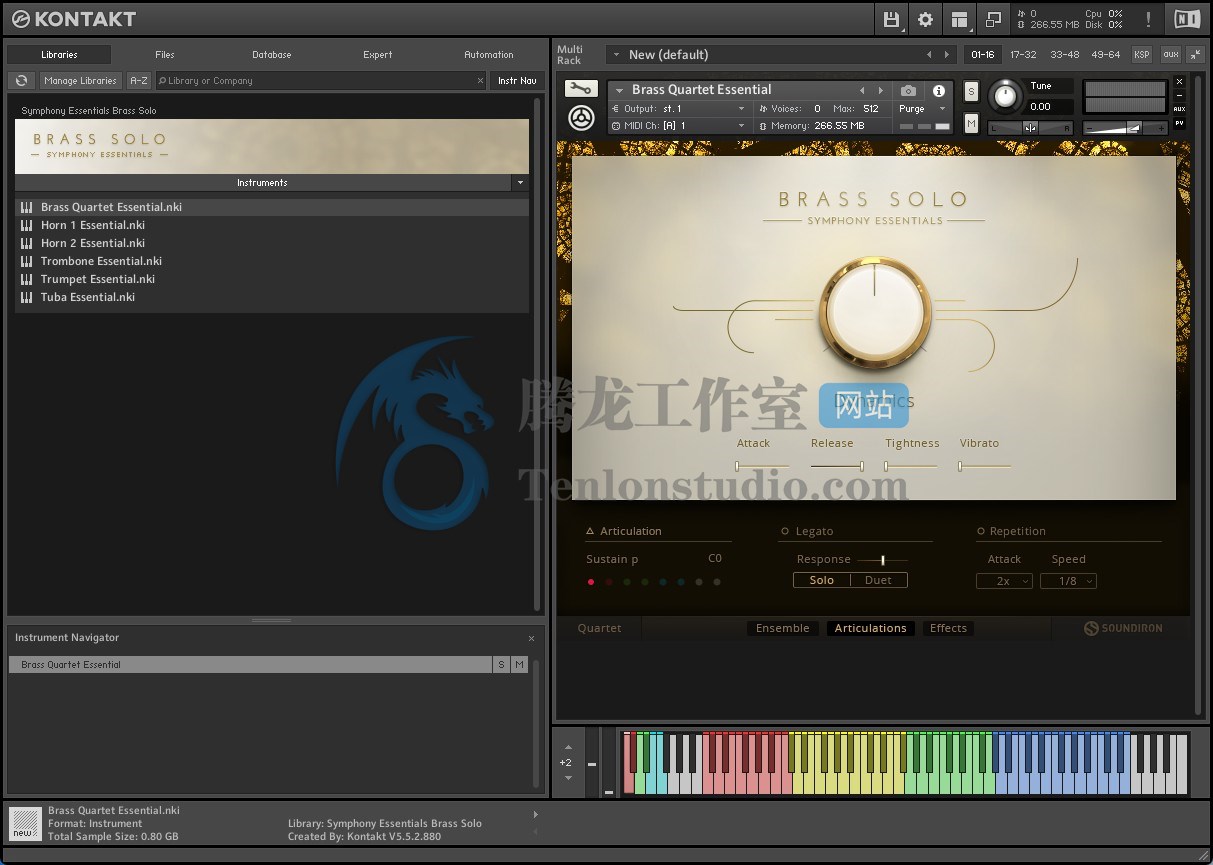The image size is (1213, 865).
Task: Remove Brass Quartet Essential with X button
Action: point(1179,81)
